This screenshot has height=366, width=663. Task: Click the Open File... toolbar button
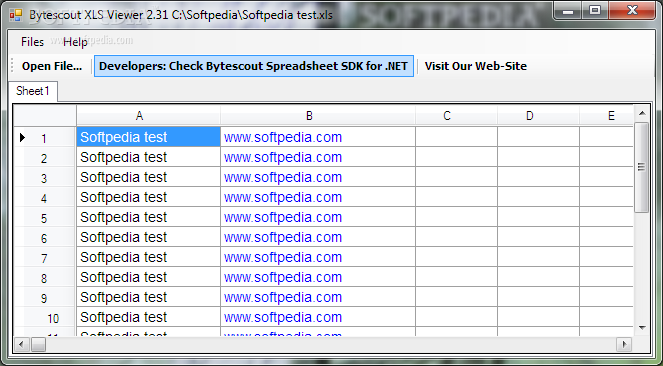(52, 66)
